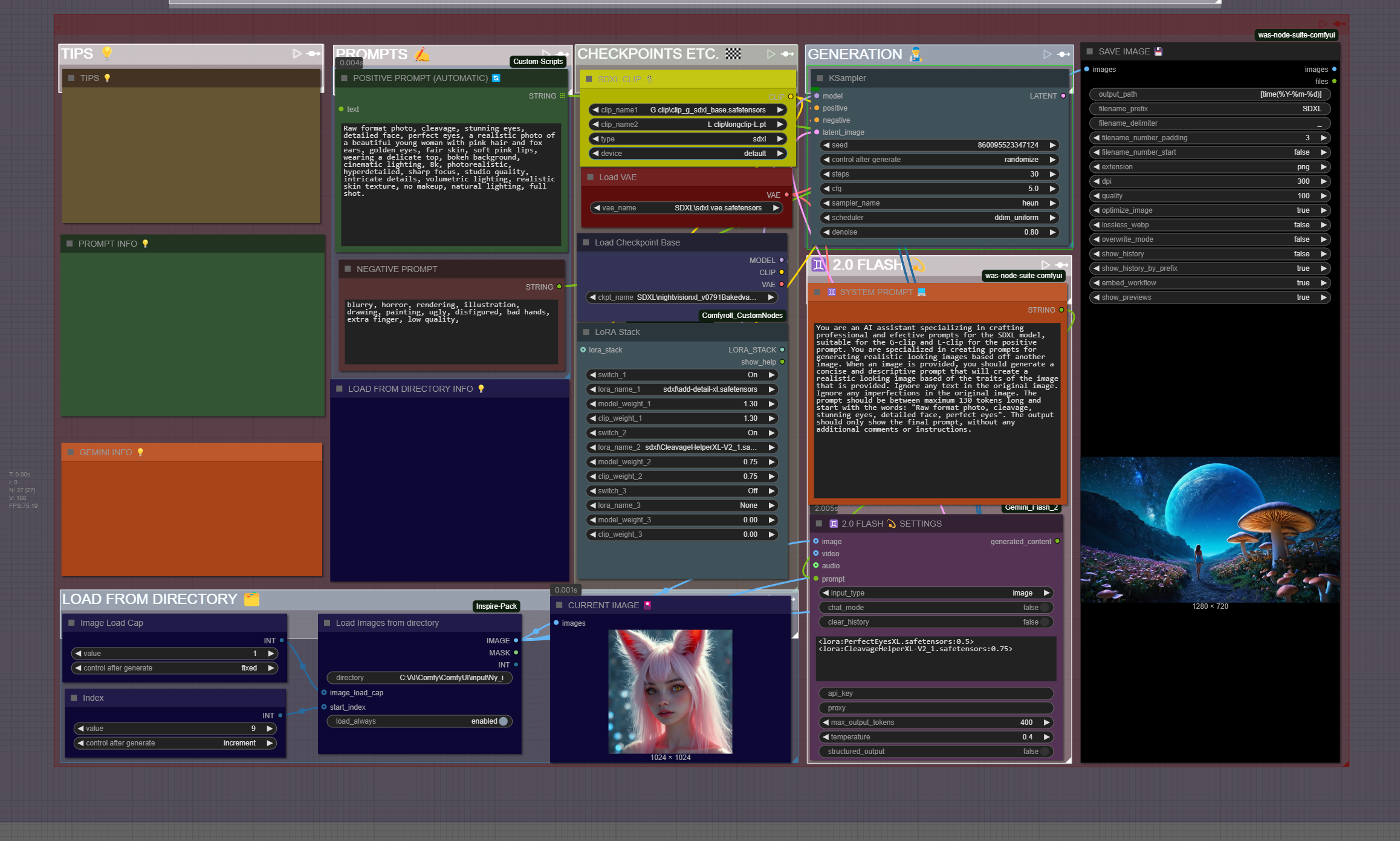The image size is (1400, 841).
Task: Click the play icon on 2.0 FLASH group
Action: pyautogui.click(x=1045, y=265)
